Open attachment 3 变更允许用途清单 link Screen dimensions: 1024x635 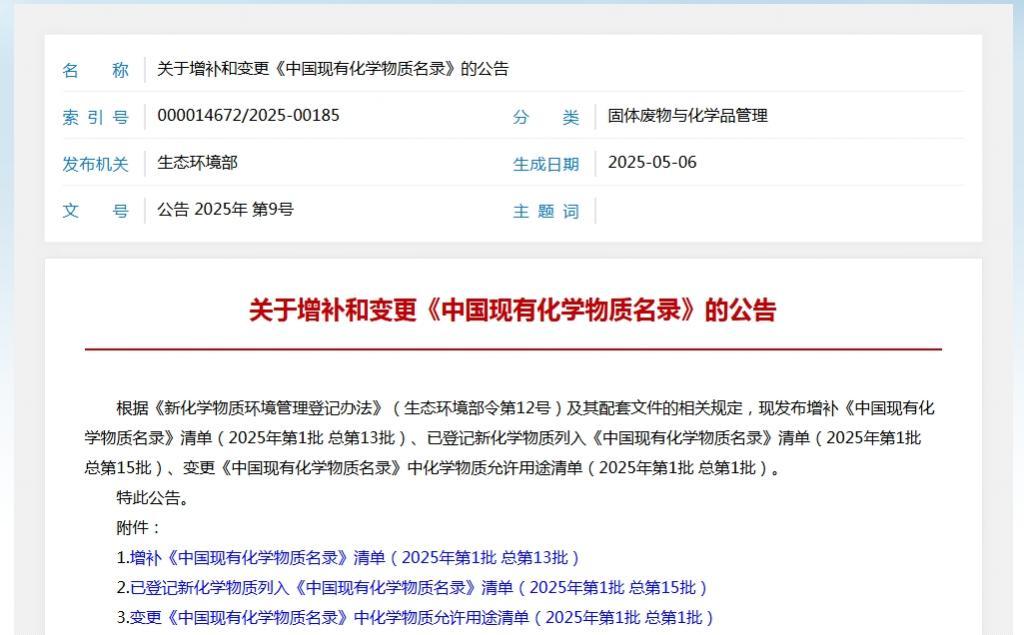[x=422, y=617]
